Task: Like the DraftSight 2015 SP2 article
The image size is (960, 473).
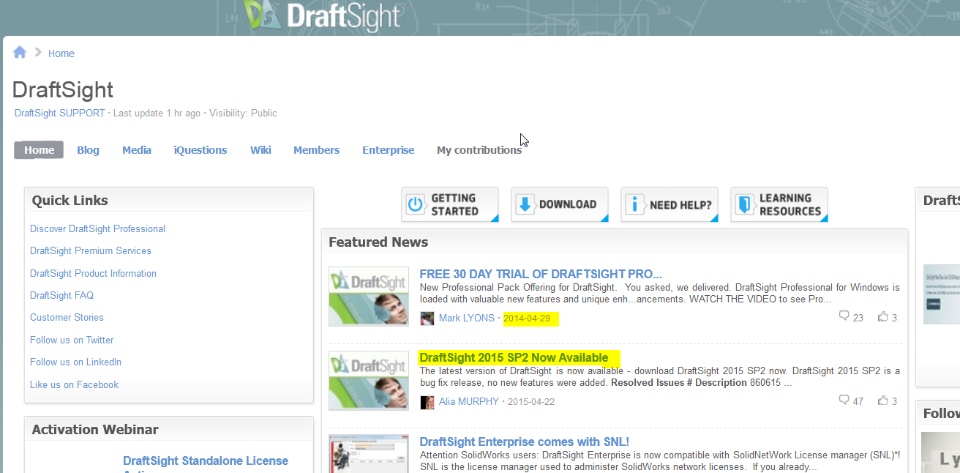Action: click(x=883, y=400)
